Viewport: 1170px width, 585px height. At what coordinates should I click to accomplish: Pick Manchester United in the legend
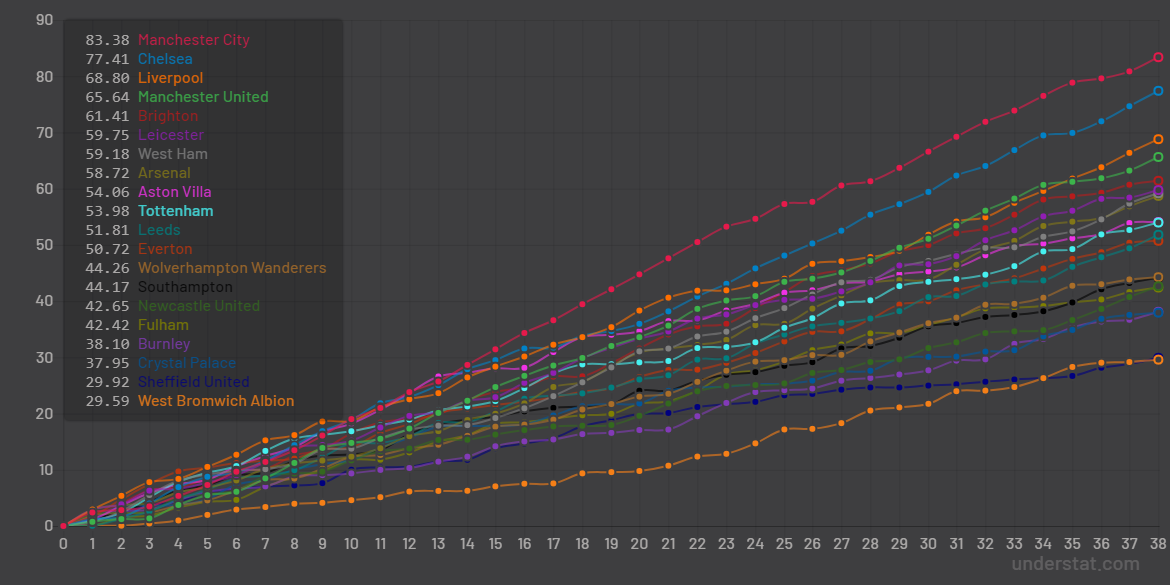[x=203, y=97]
